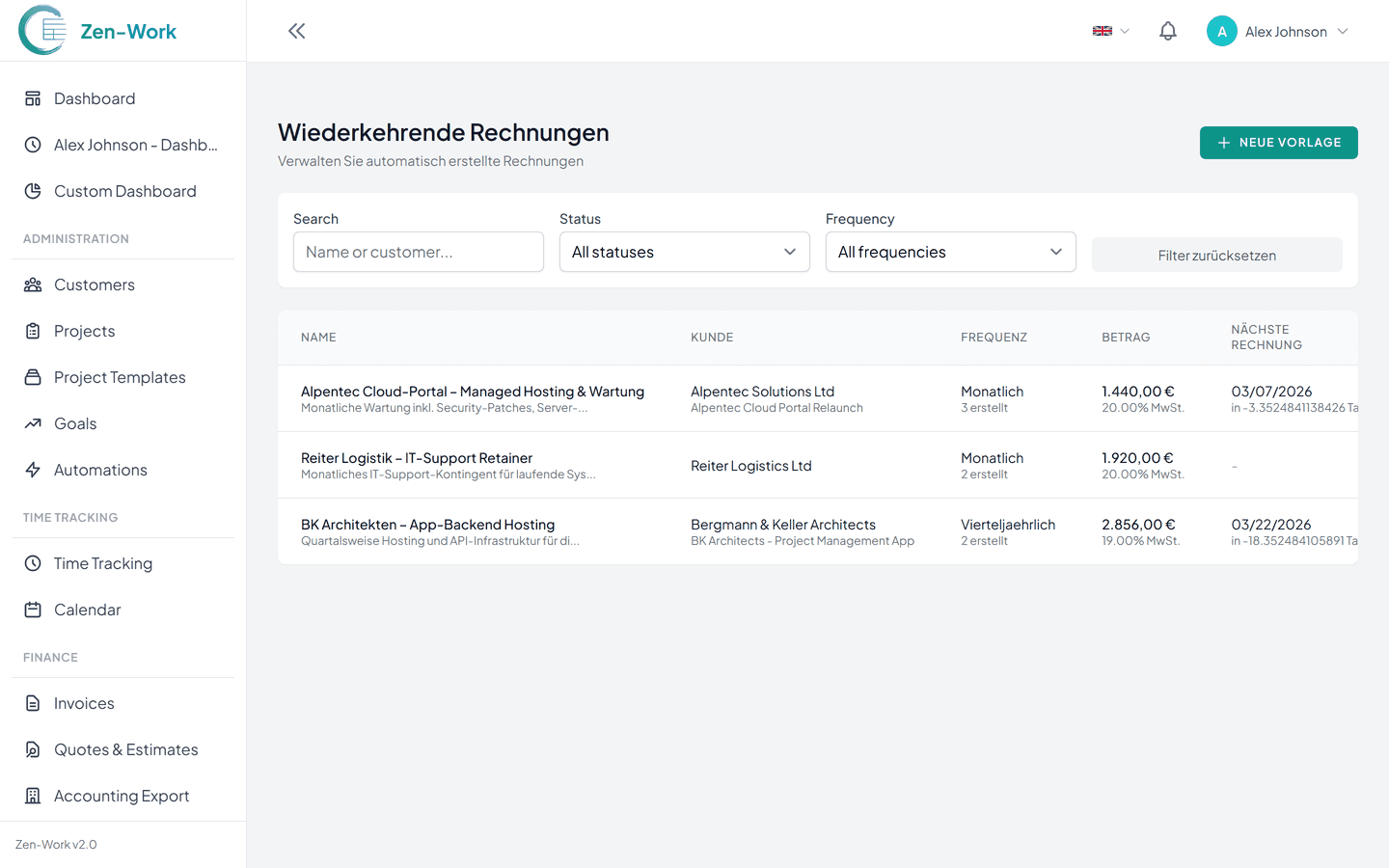Click the NEUE VORLAGE button
1389x868 pixels.
pos(1278,142)
